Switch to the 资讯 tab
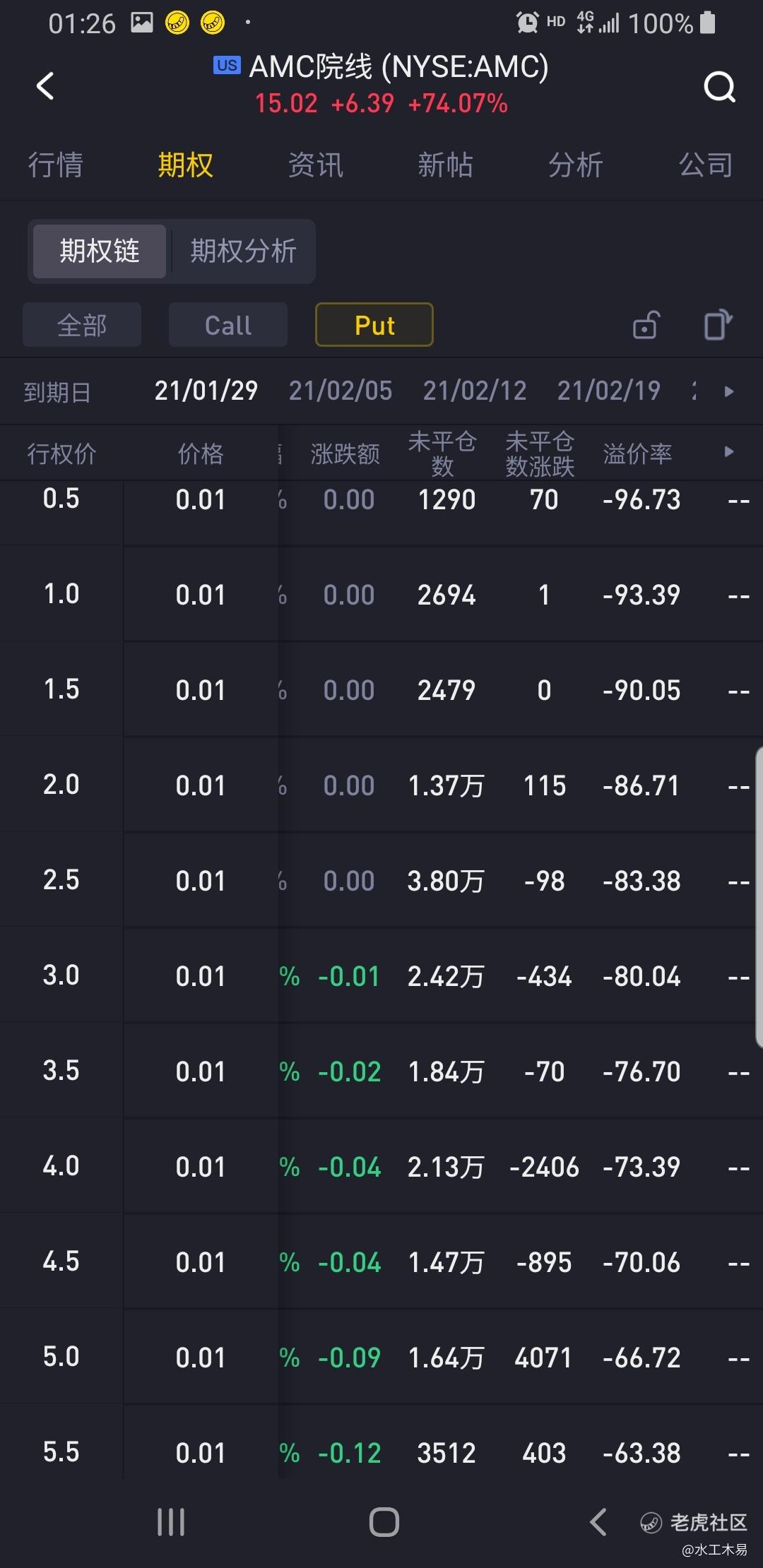763x1568 pixels. point(315,165)
